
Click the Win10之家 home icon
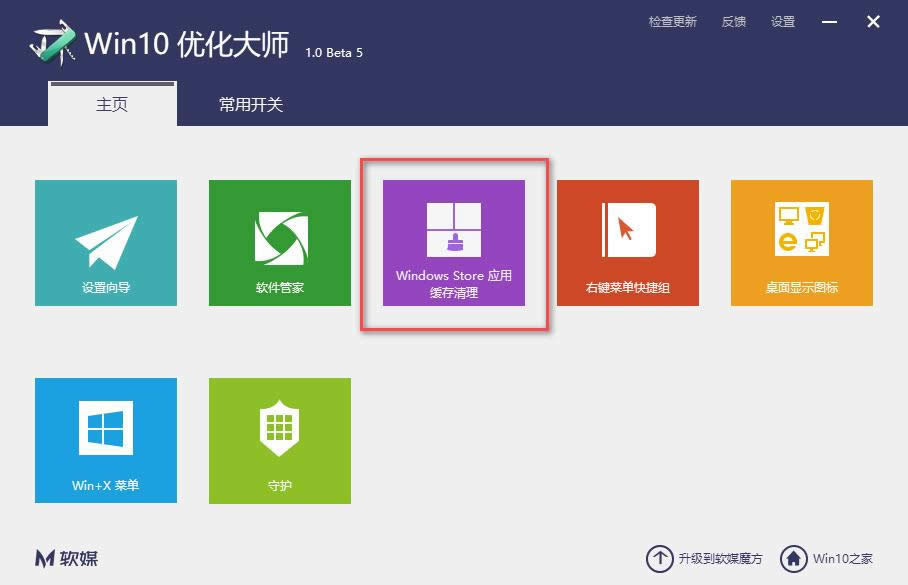click(795, 559)
